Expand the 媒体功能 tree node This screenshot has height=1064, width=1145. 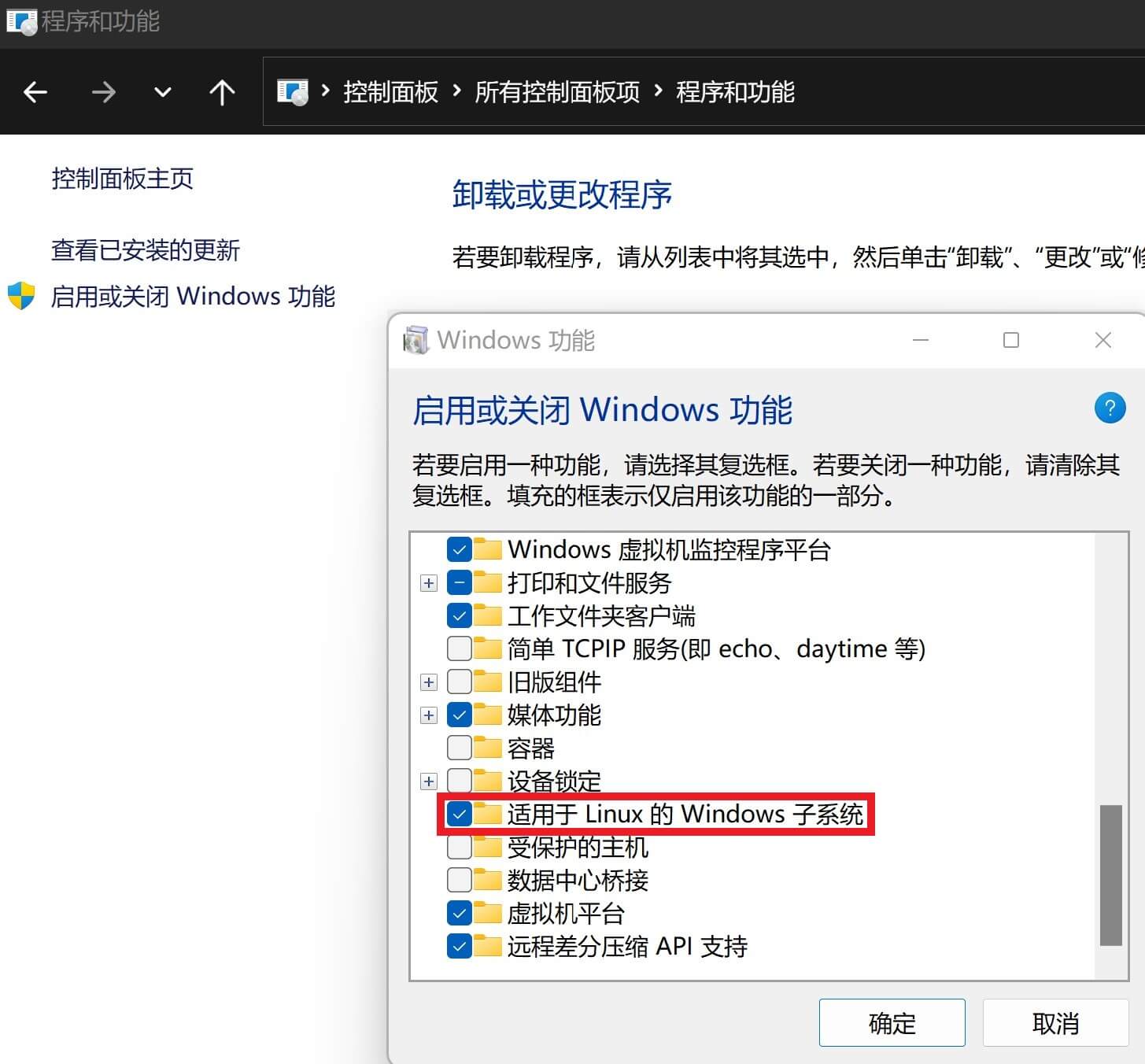tap(429, 714)
